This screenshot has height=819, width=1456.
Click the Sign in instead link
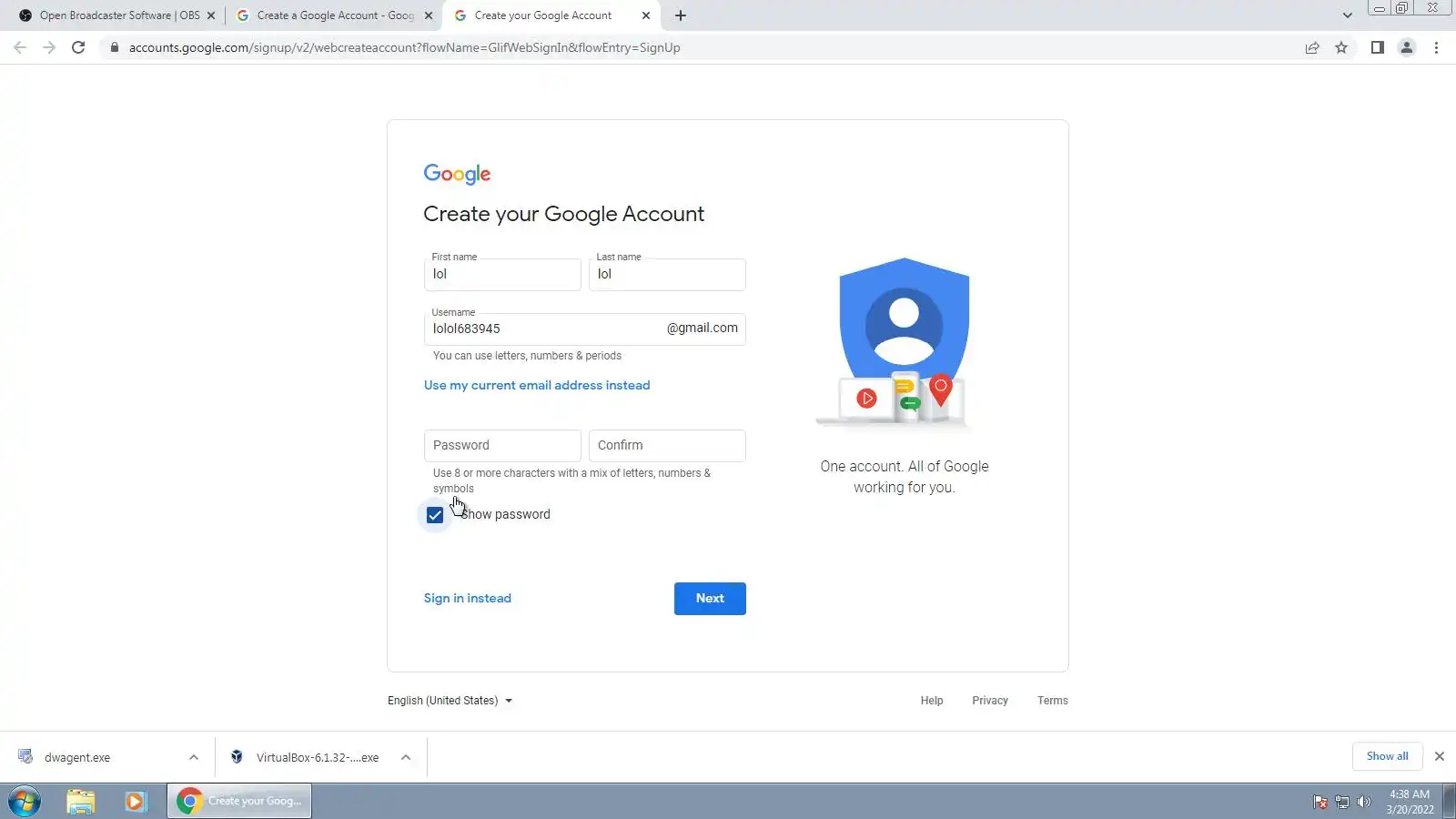[x=468, y=599]
